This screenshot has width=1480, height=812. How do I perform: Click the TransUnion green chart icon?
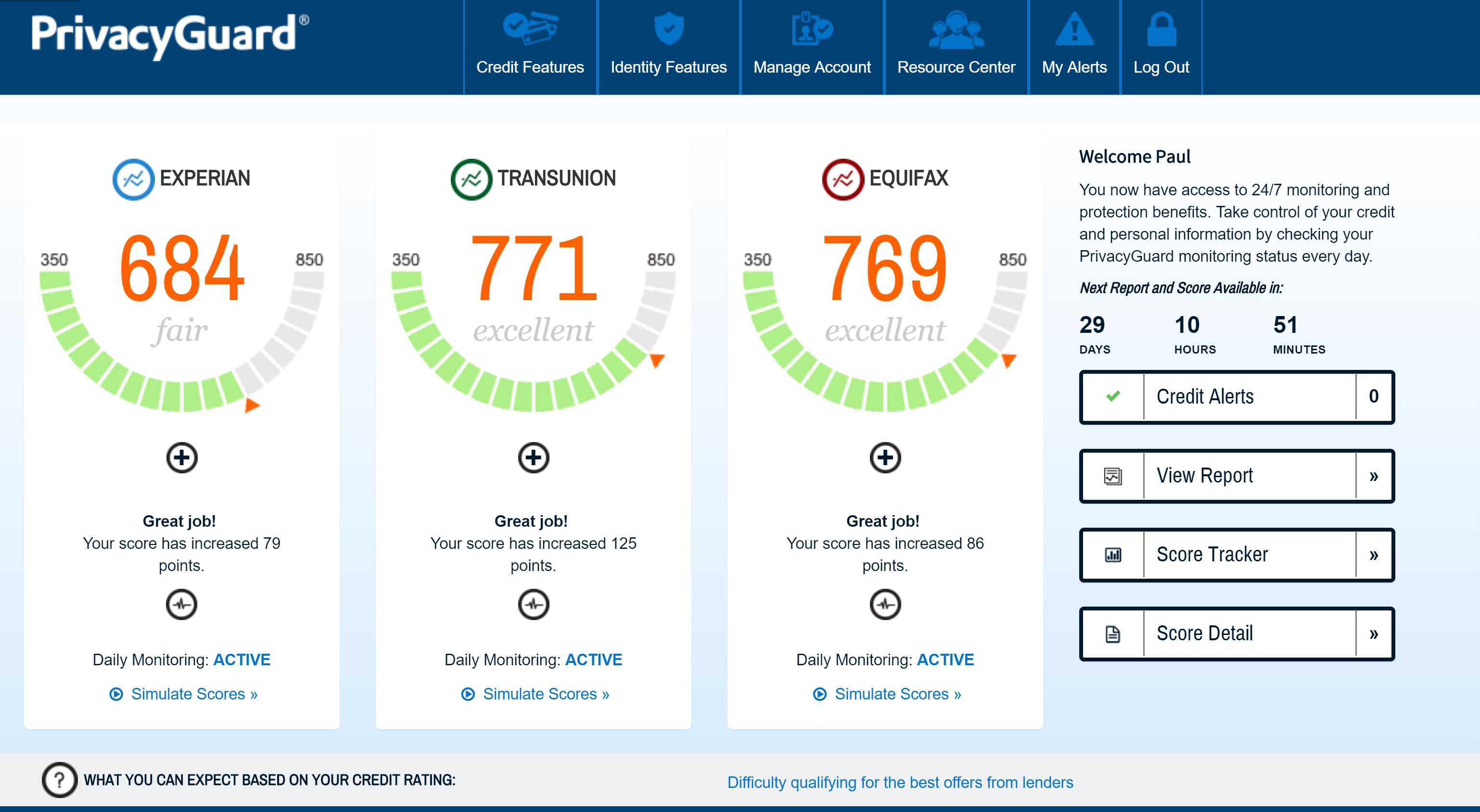[471, 179]
